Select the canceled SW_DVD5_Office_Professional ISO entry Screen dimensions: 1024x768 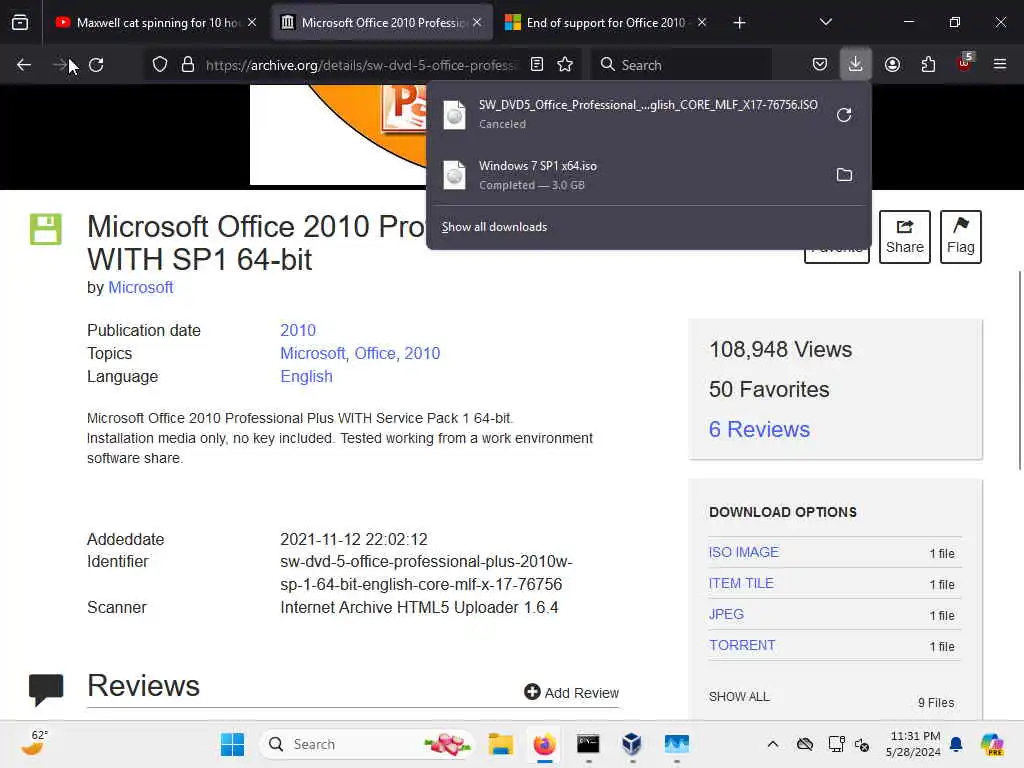(x=630, y=114)
